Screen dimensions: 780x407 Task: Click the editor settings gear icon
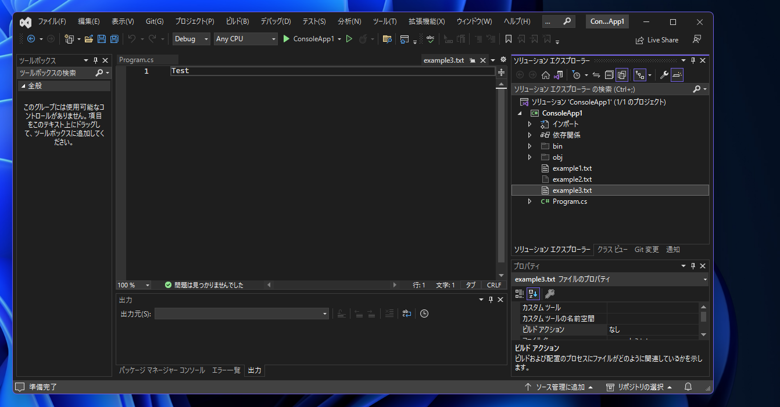pos(503,60)
